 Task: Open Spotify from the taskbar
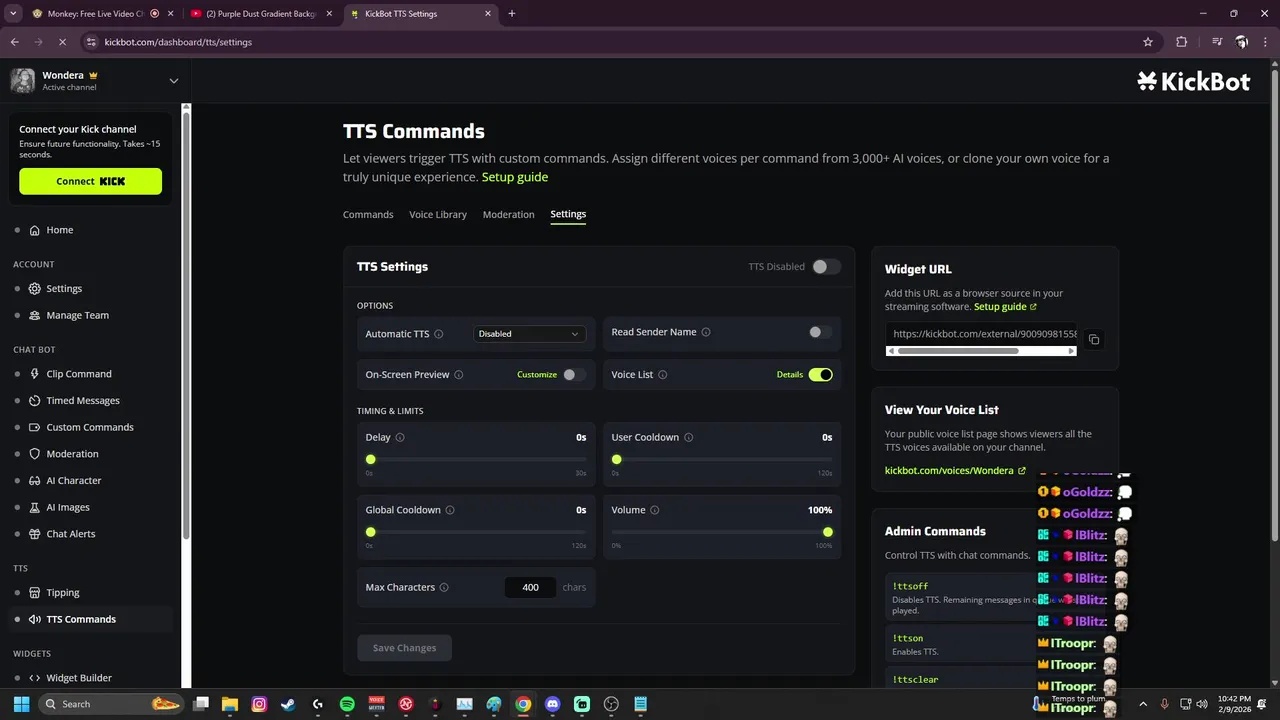coord(347,704)
